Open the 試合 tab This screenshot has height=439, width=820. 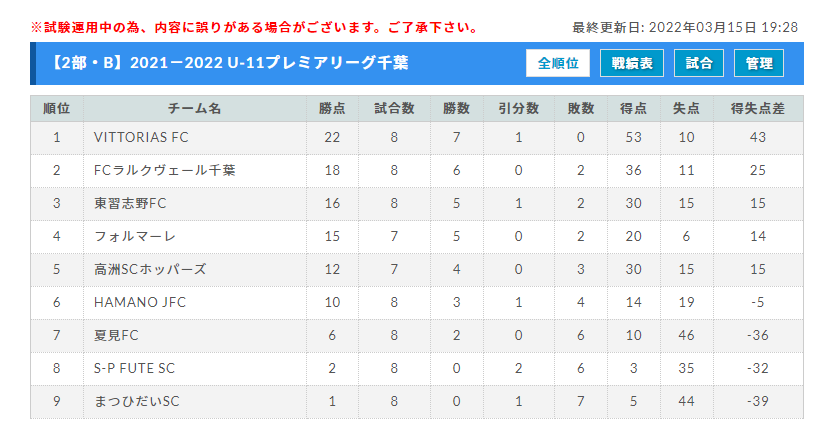[699, 63]
